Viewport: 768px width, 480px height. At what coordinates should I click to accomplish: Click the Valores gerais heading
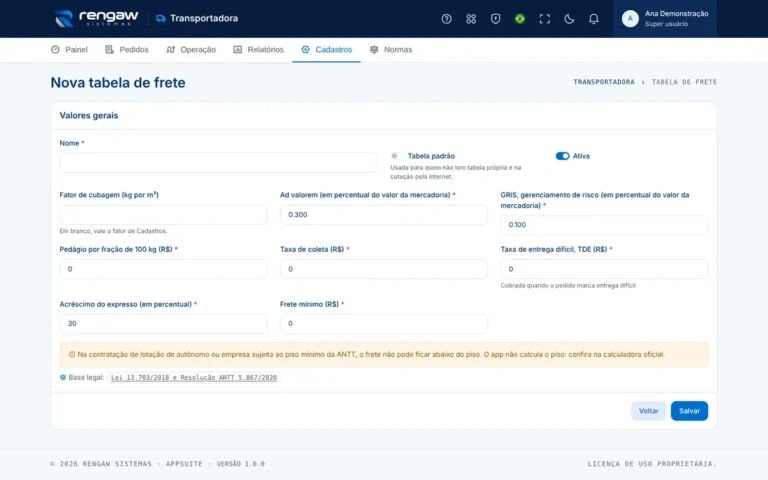(x=89, y=116)
